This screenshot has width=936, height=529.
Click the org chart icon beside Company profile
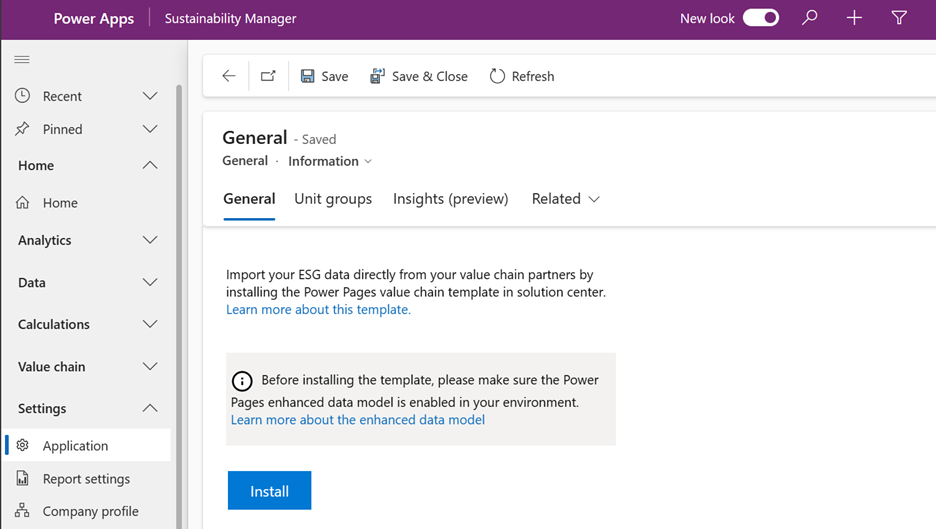pos(22,510)
